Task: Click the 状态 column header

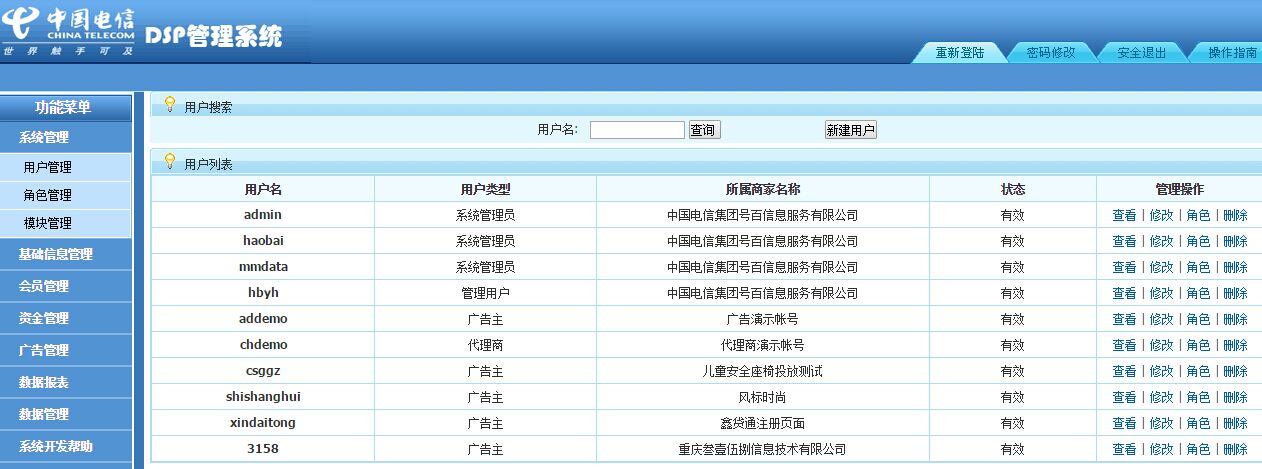Action: coord(1013,189)
